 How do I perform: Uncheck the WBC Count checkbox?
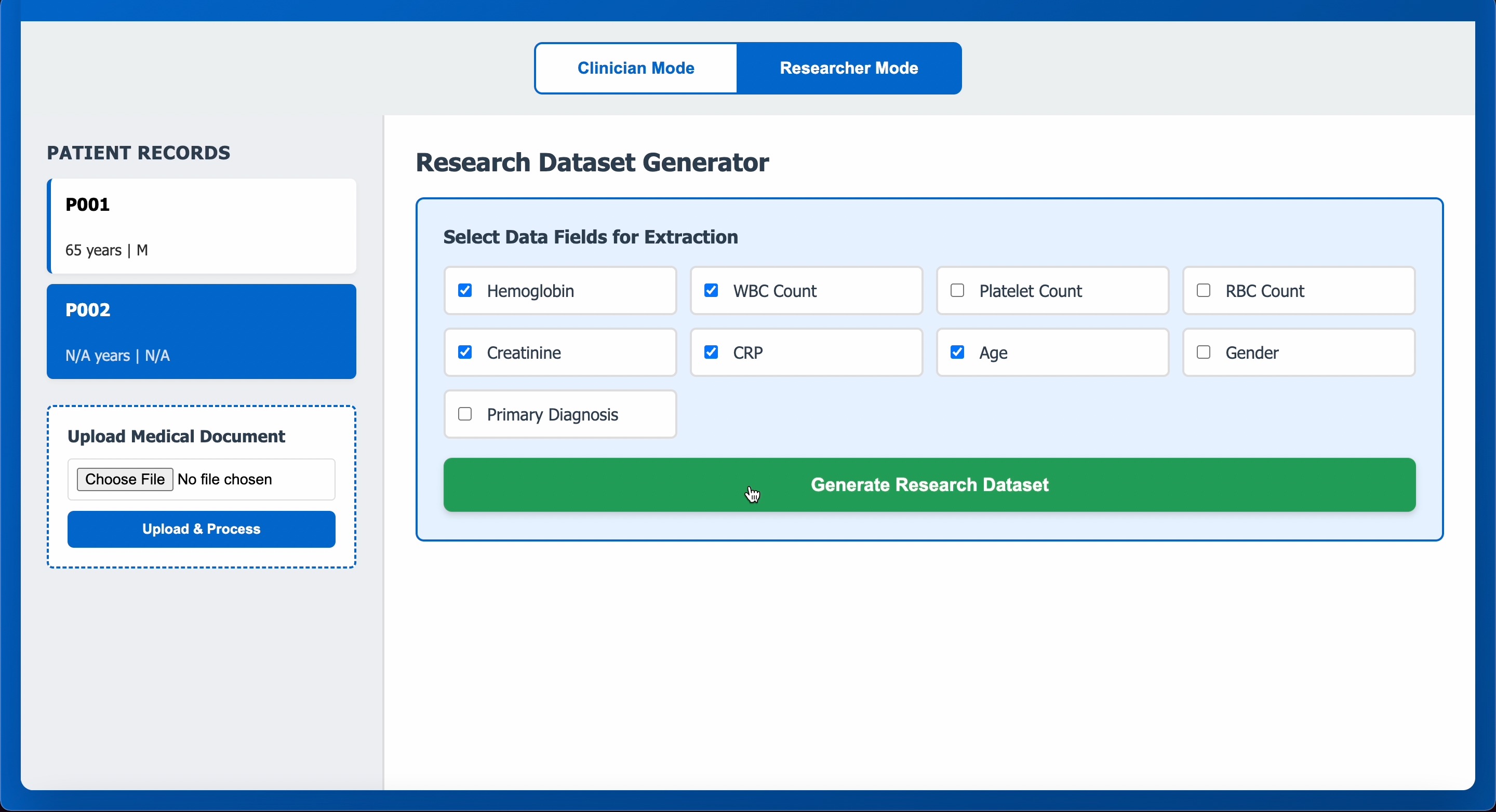coord(711,290)
